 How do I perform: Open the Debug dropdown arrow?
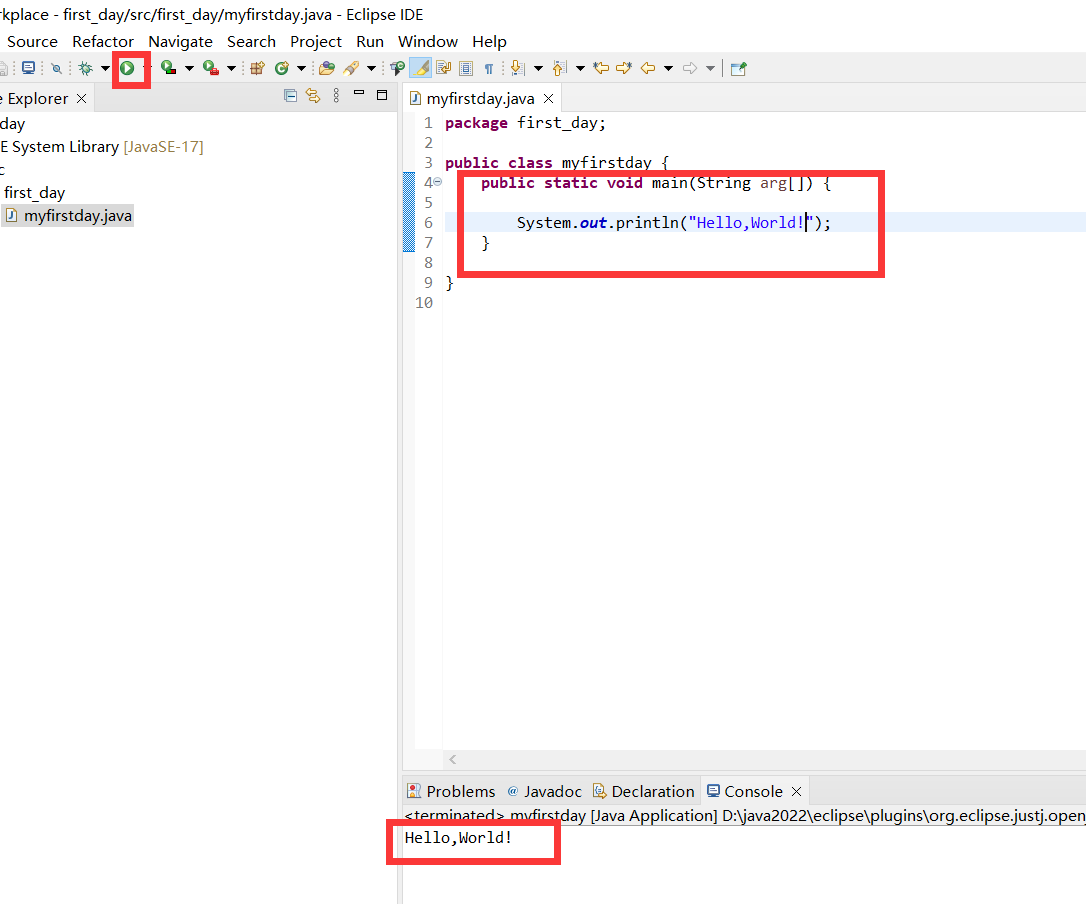pos(105,68)
